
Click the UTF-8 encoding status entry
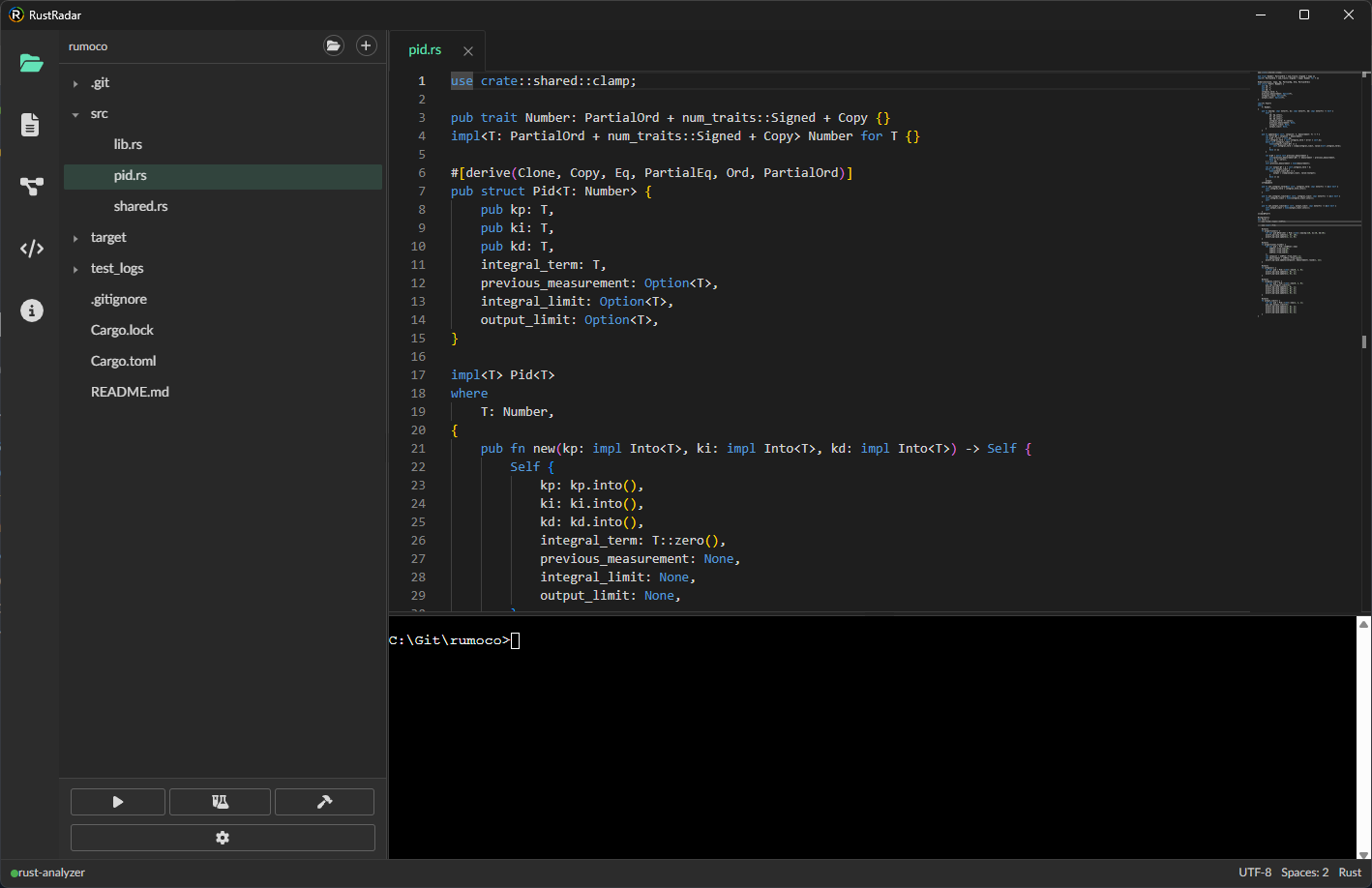(x=1255, y=873)
